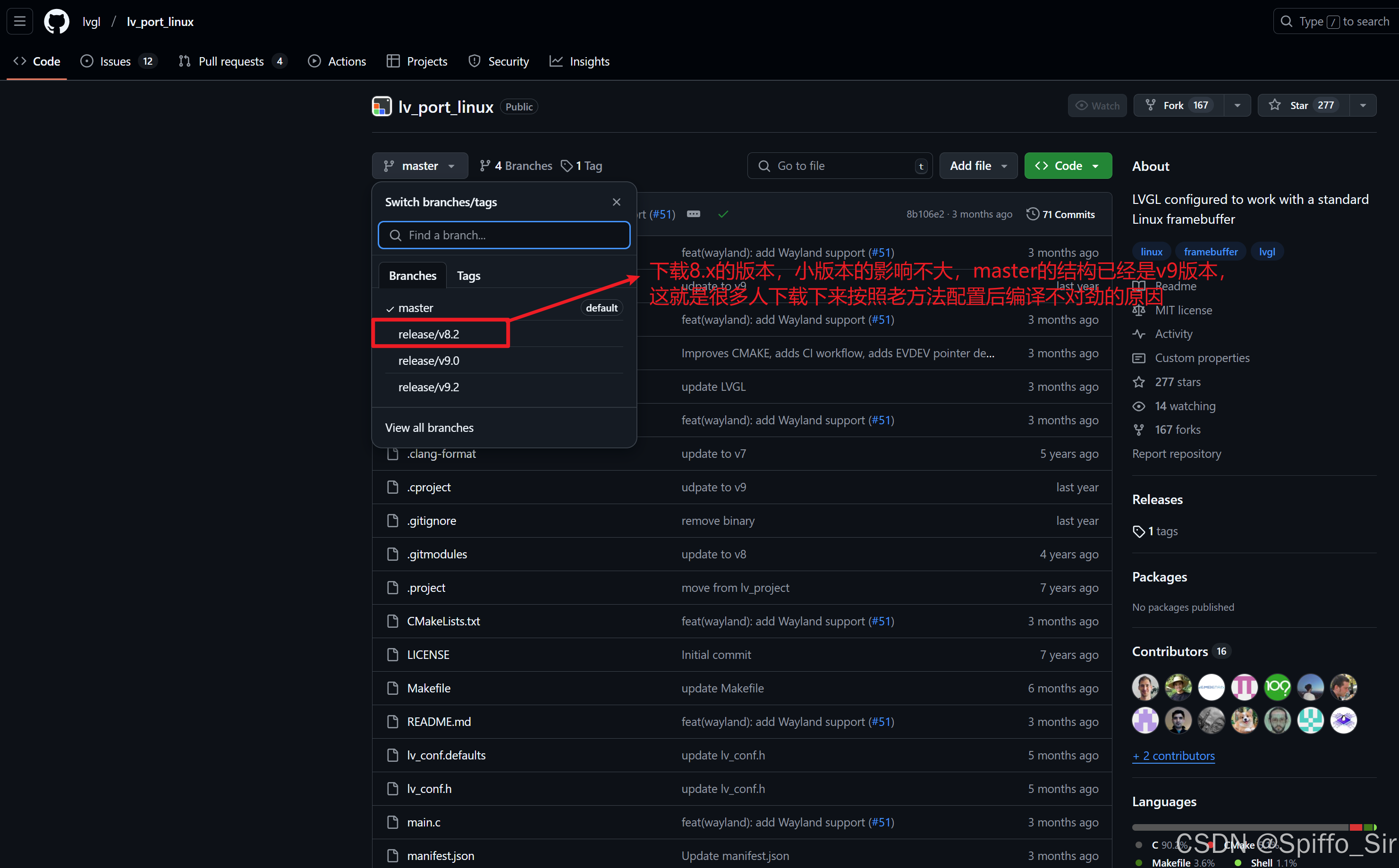Click the eye icon beside 14 watching
The image size is (1399, 868).
coord(1138,406)
